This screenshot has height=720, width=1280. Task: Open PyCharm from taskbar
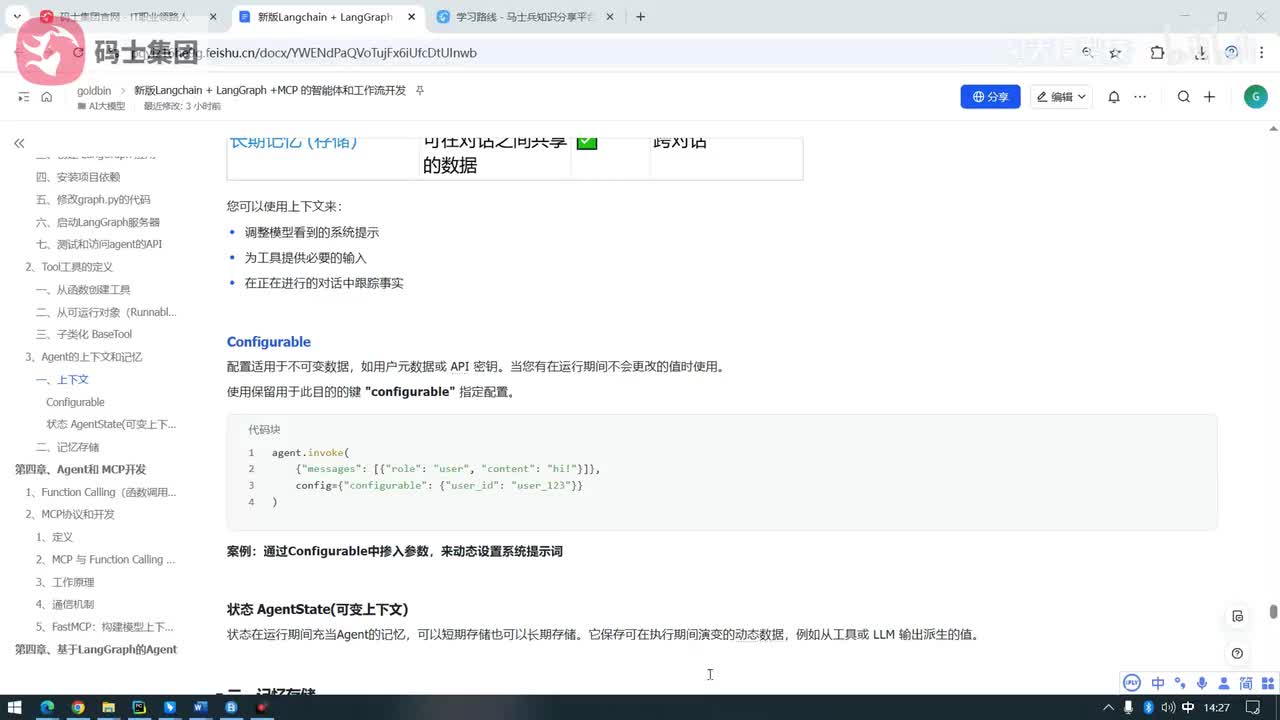pos(140,707)
